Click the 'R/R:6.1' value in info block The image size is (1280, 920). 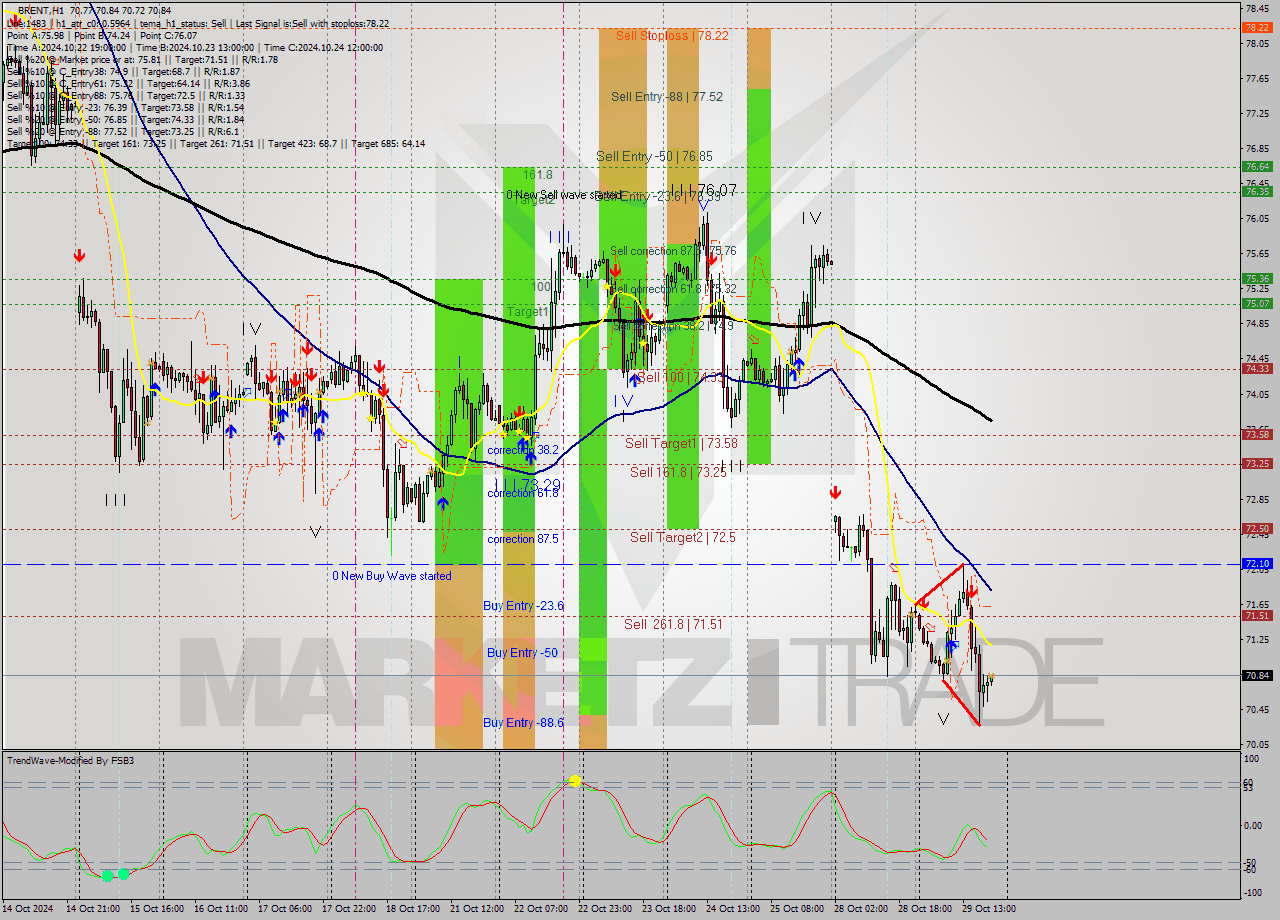[x=222, y=131]
